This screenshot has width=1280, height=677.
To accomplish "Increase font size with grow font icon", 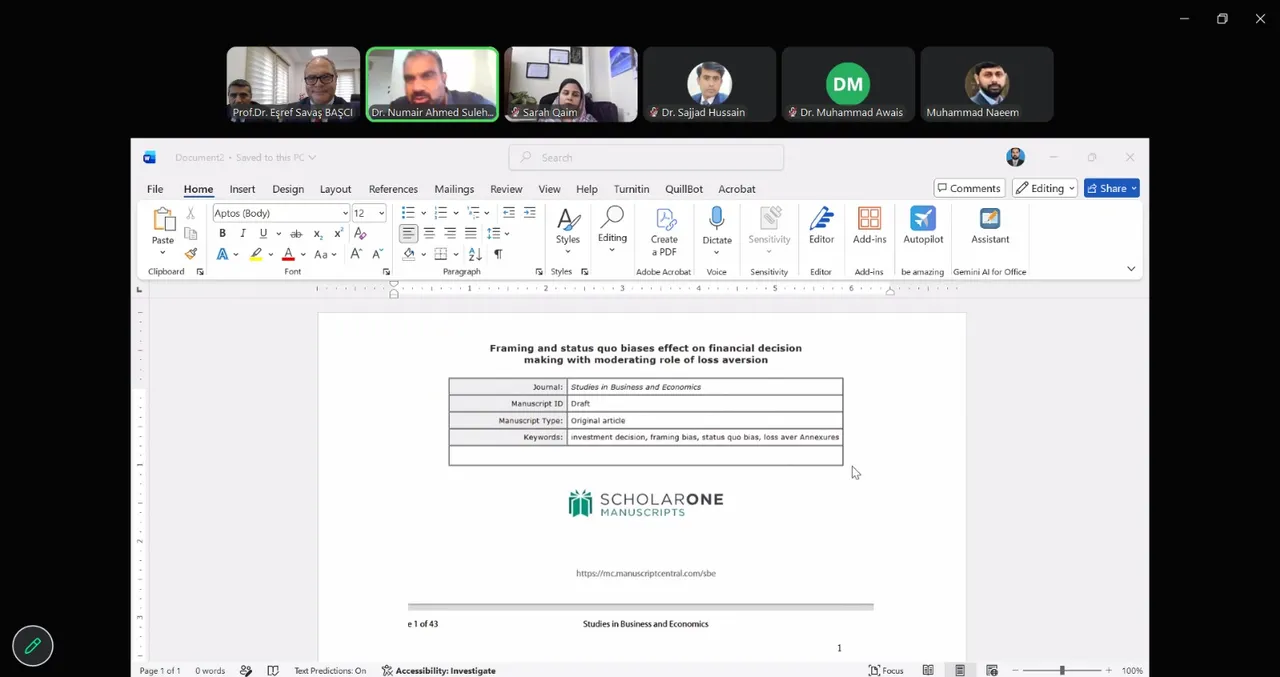I will coord(356,254).
